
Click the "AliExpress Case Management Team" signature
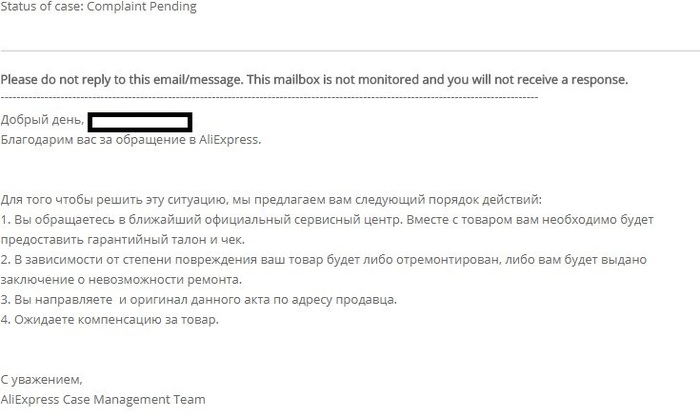[x=103, y=400]
